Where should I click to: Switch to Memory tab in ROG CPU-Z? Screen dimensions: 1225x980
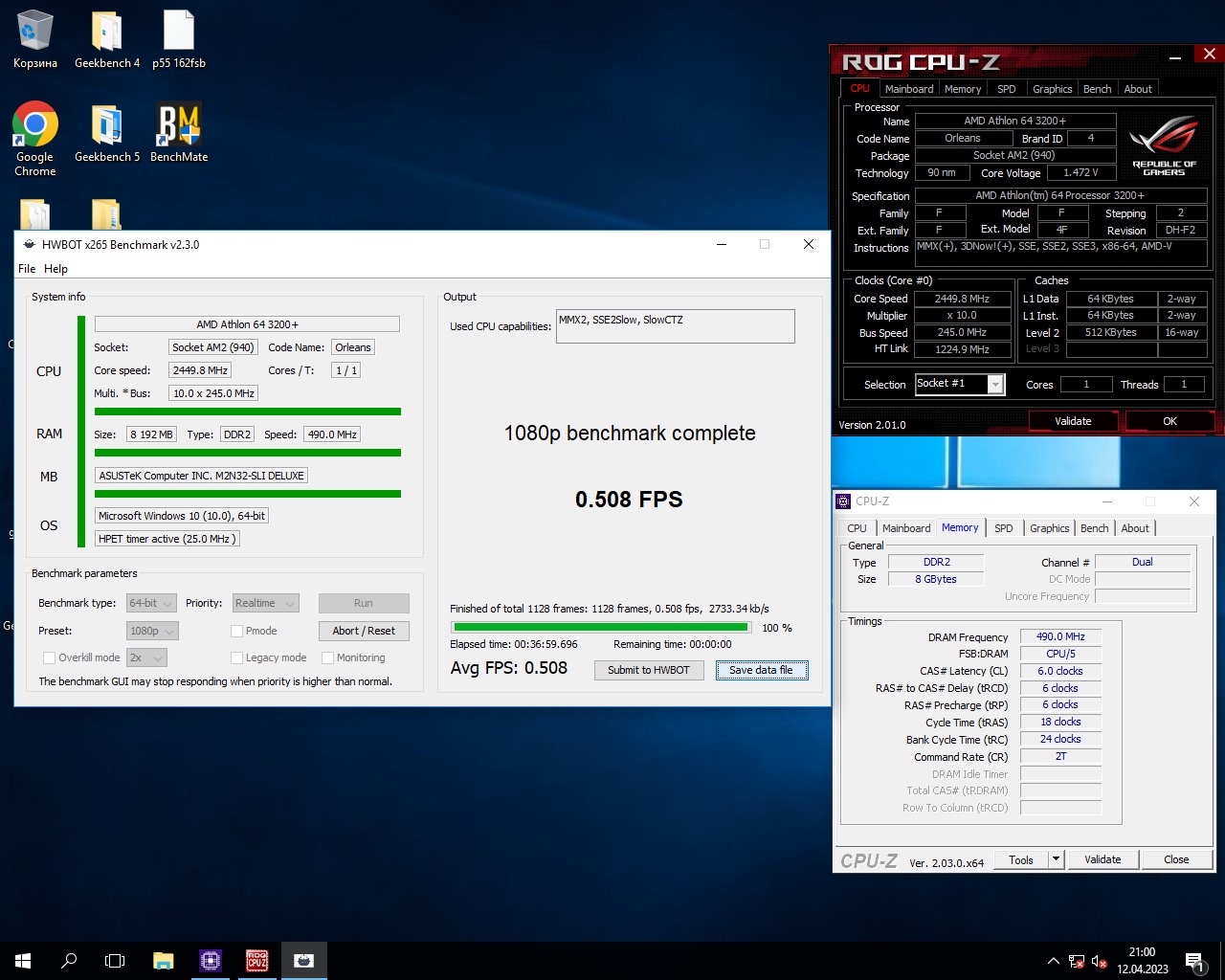point(962,89)
